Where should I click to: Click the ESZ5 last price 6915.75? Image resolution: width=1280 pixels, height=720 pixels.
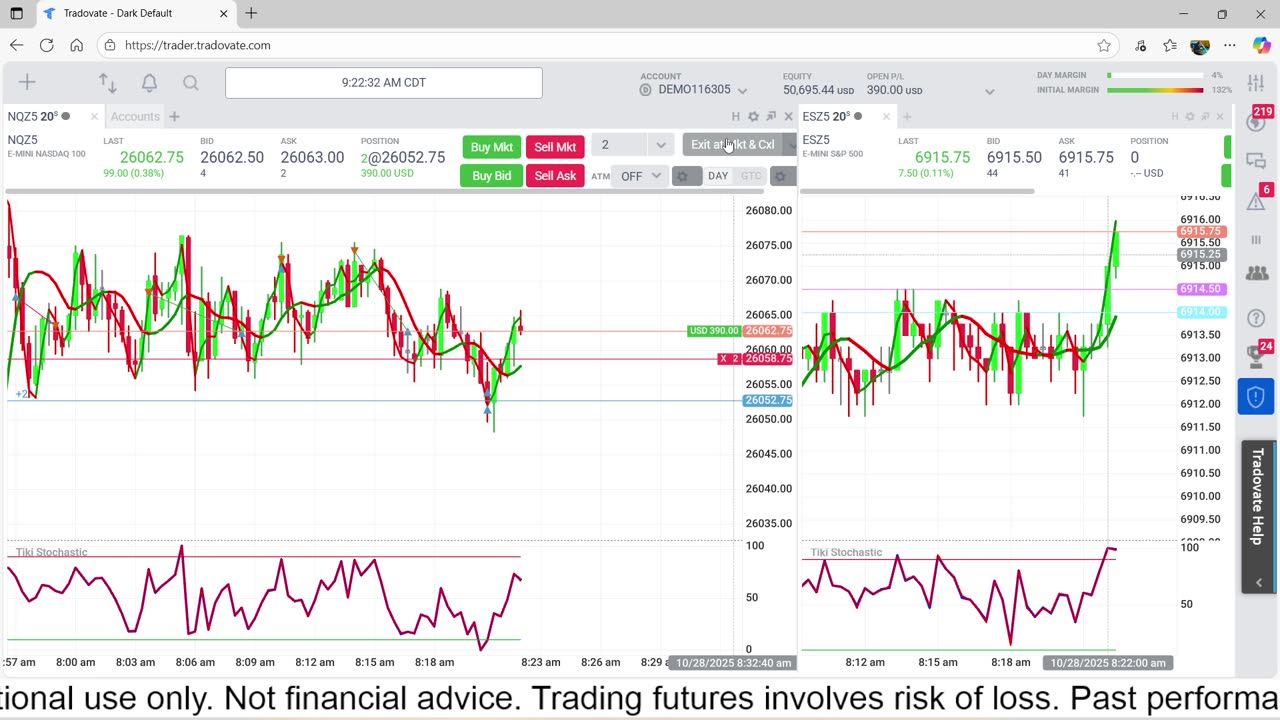[942, 158]
